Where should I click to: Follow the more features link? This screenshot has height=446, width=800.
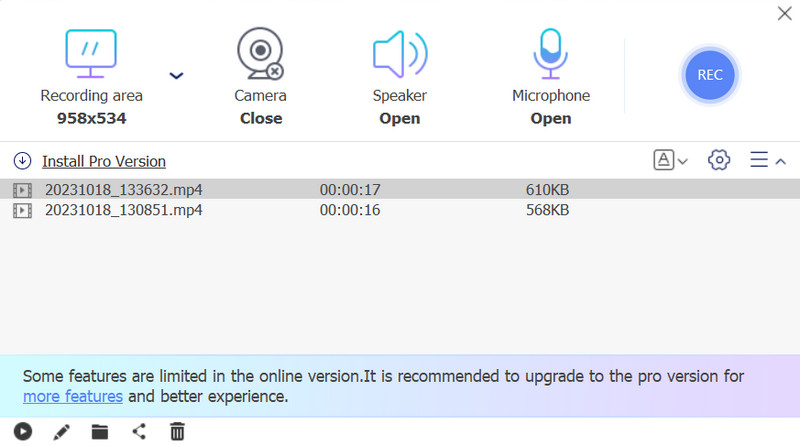click(73, 397)
